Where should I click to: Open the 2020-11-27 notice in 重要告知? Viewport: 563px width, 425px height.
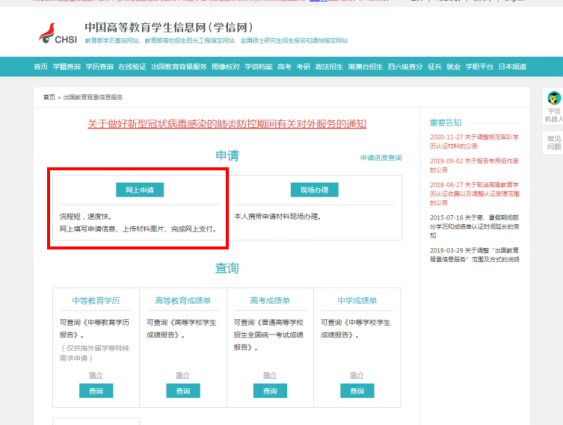tap(474, 141)
